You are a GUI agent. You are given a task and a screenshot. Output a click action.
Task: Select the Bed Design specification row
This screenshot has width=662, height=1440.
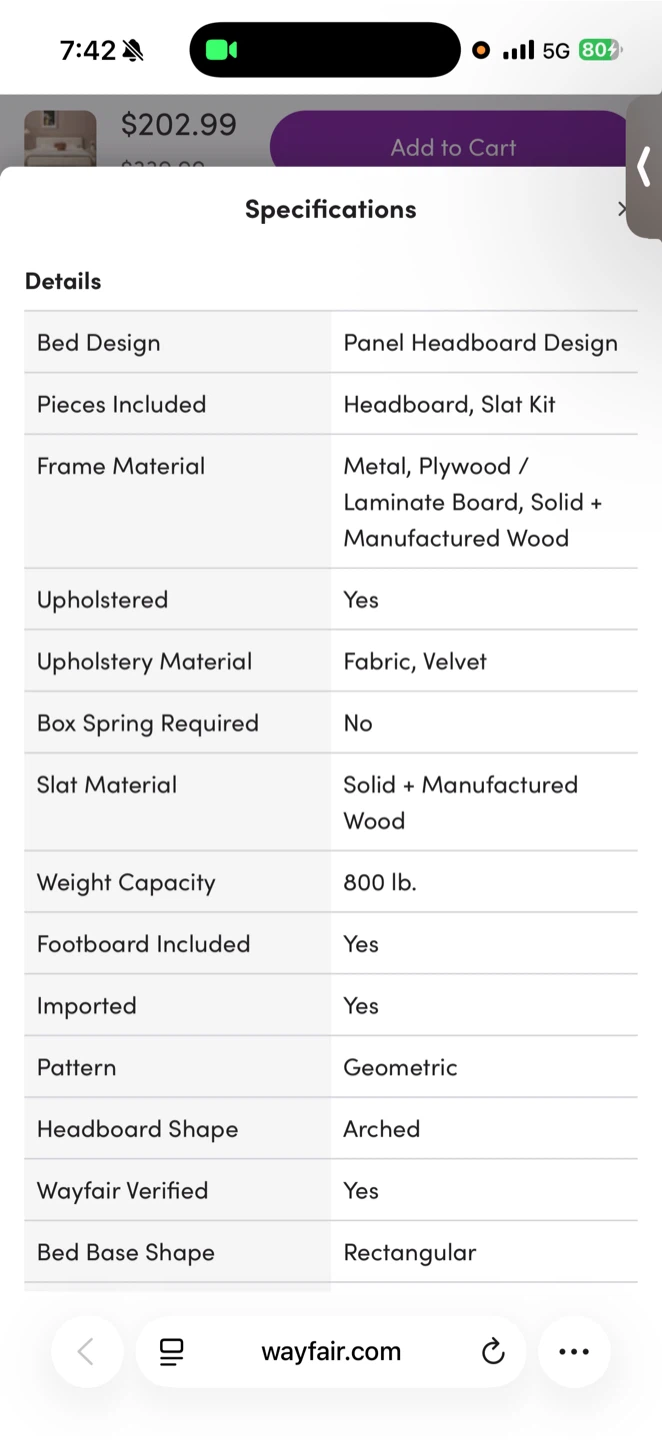[331, 343]
